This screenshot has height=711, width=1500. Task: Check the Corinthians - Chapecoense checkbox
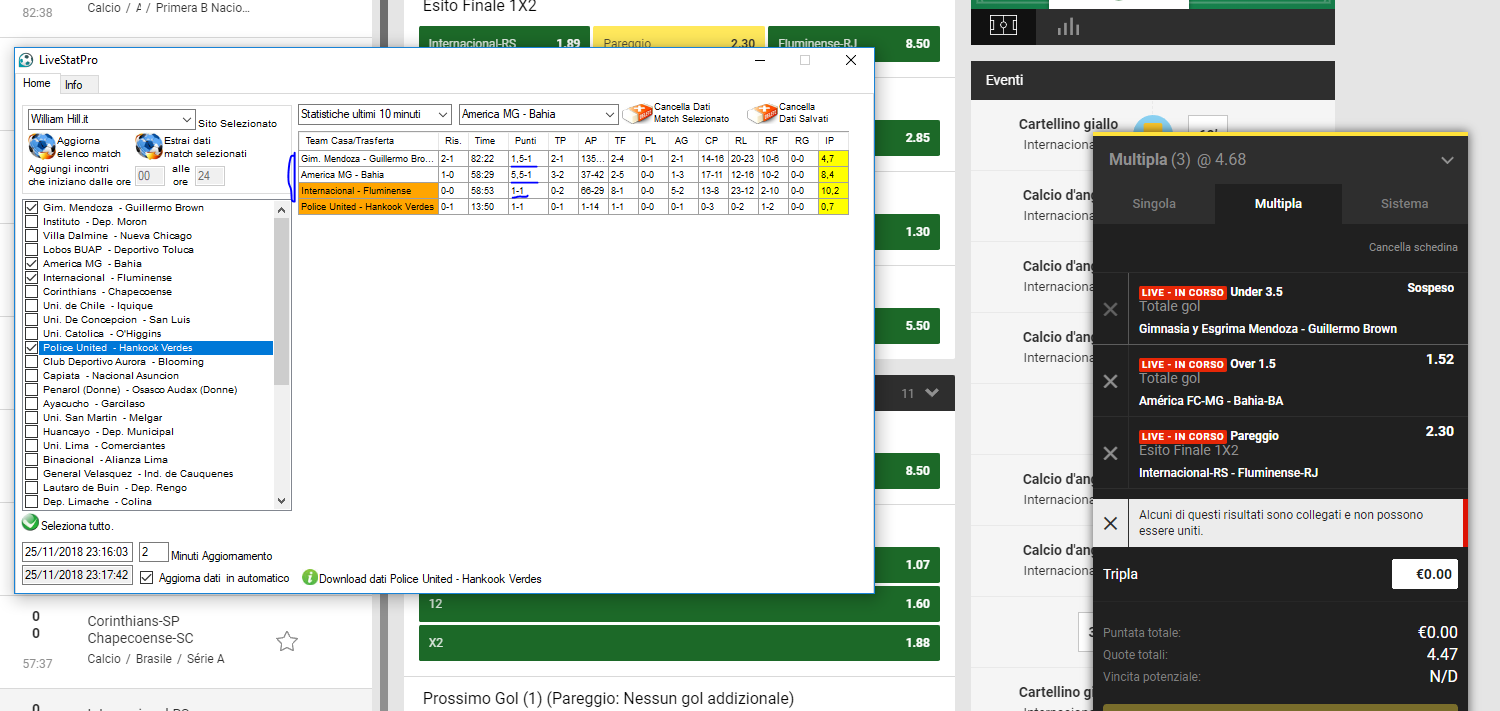click(x=31, y=292)
